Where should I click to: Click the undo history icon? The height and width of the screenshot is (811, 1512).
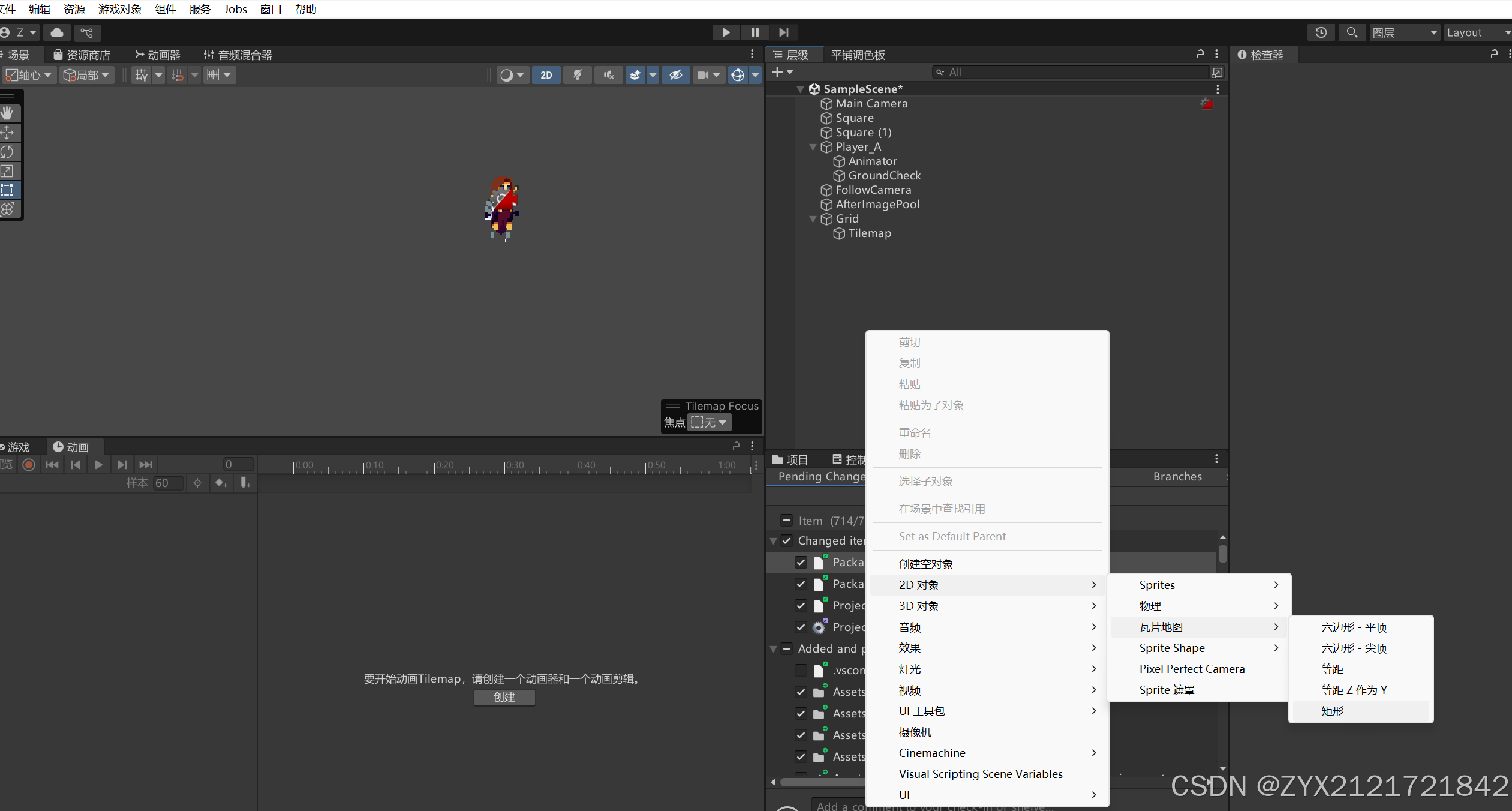point(1321,32)
